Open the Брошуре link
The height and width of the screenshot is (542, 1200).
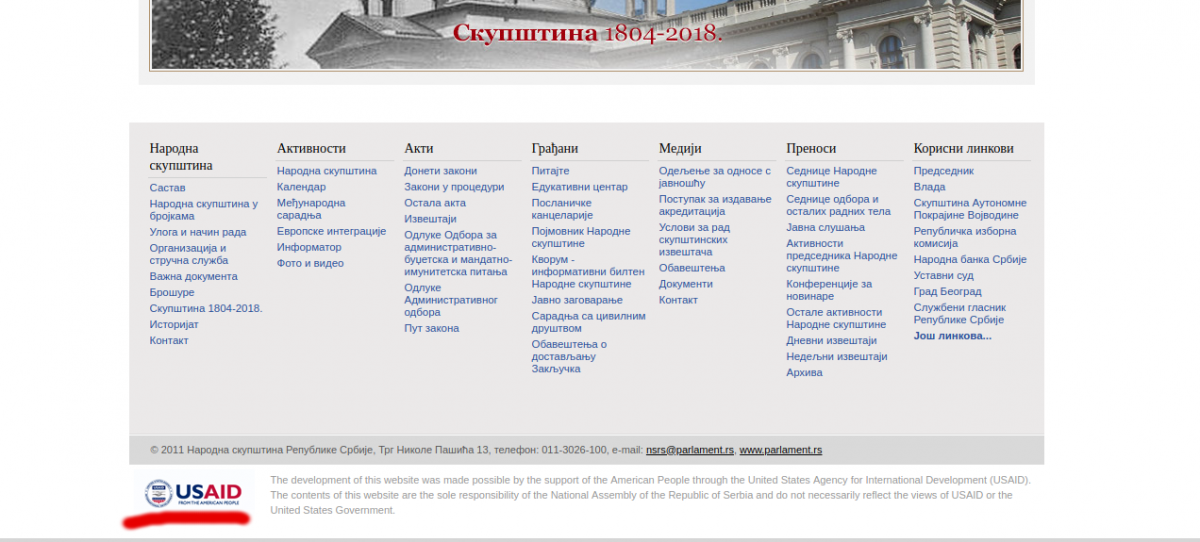pos(172,292)
